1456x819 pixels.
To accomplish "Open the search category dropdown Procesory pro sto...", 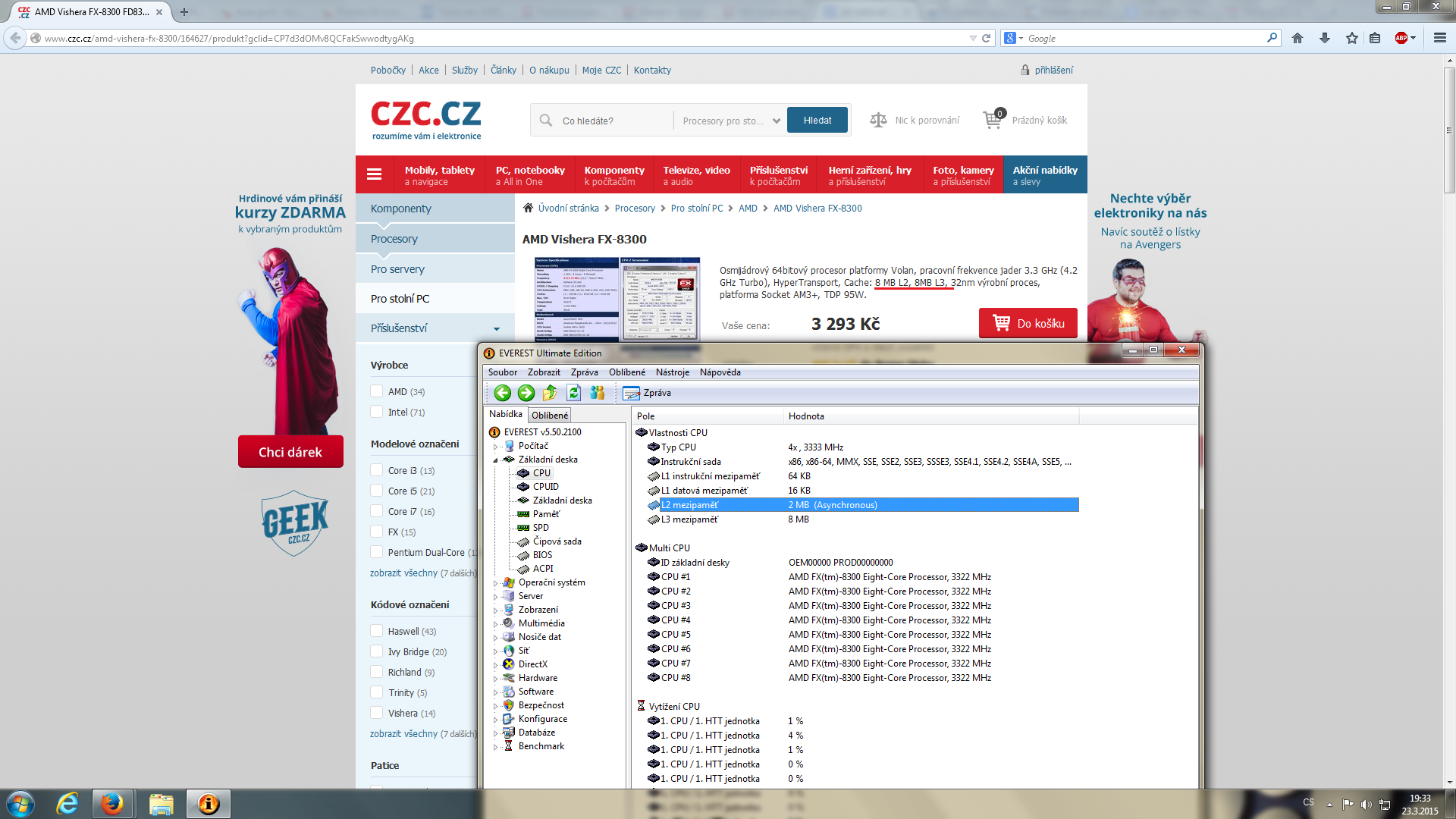I will (x=731, y=121).
